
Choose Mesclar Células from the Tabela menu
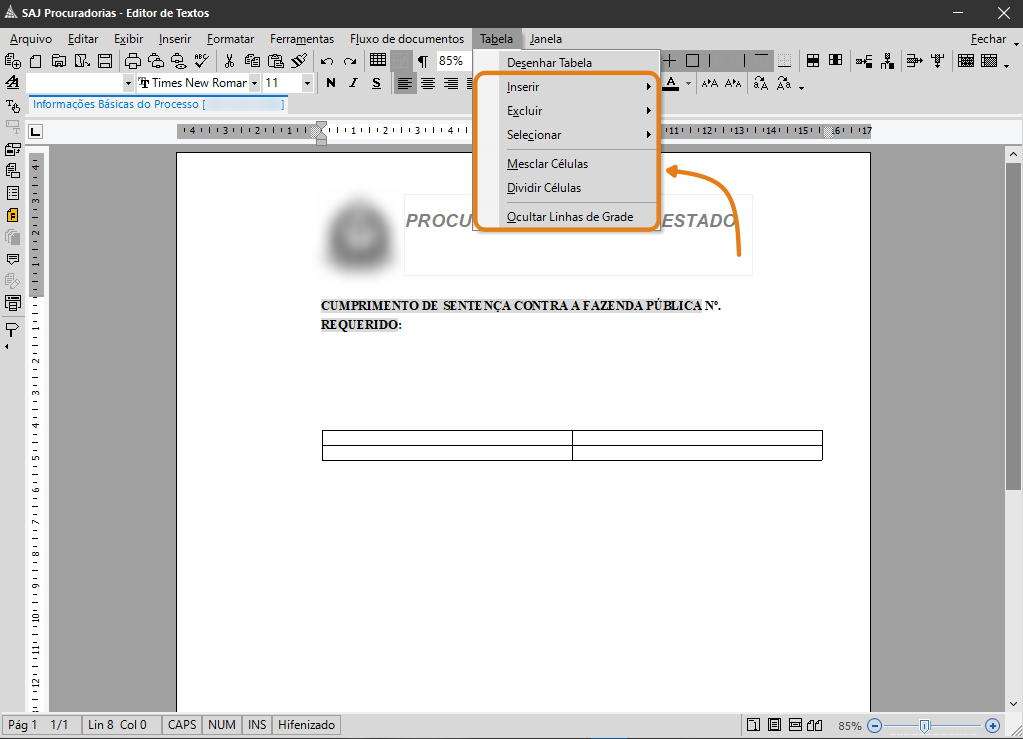(547, 164)
